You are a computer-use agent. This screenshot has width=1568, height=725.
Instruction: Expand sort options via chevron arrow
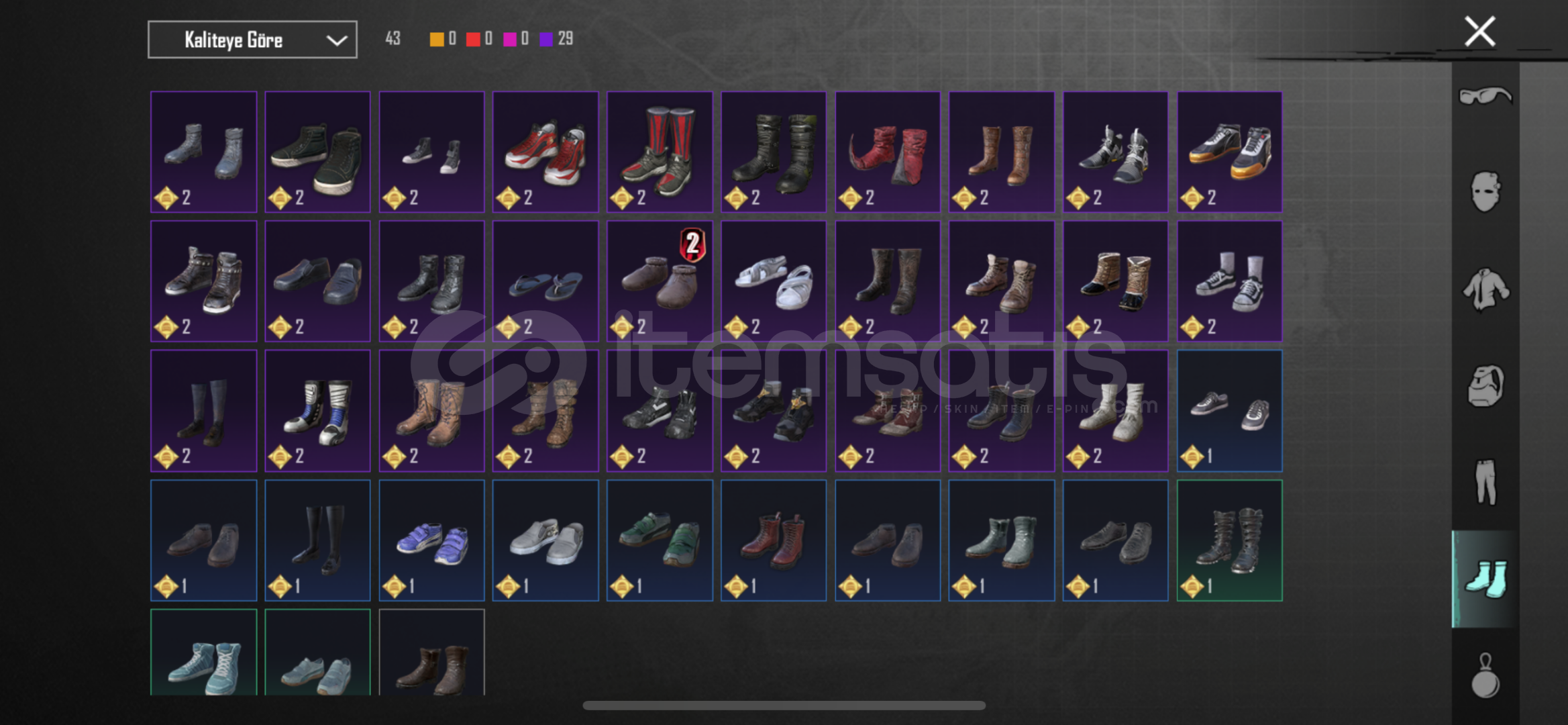(336, 40)
